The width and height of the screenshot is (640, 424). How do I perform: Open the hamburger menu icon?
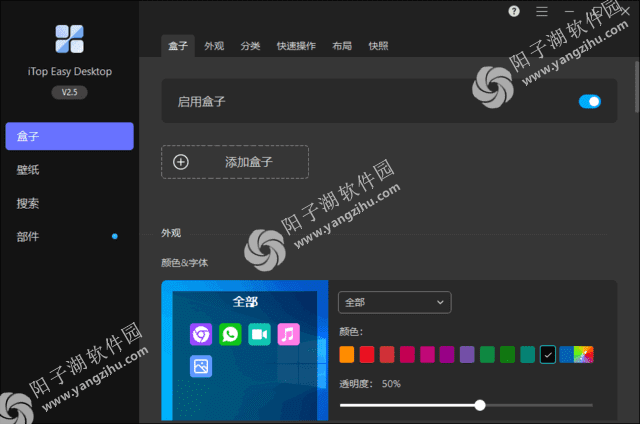click(542, 11)
